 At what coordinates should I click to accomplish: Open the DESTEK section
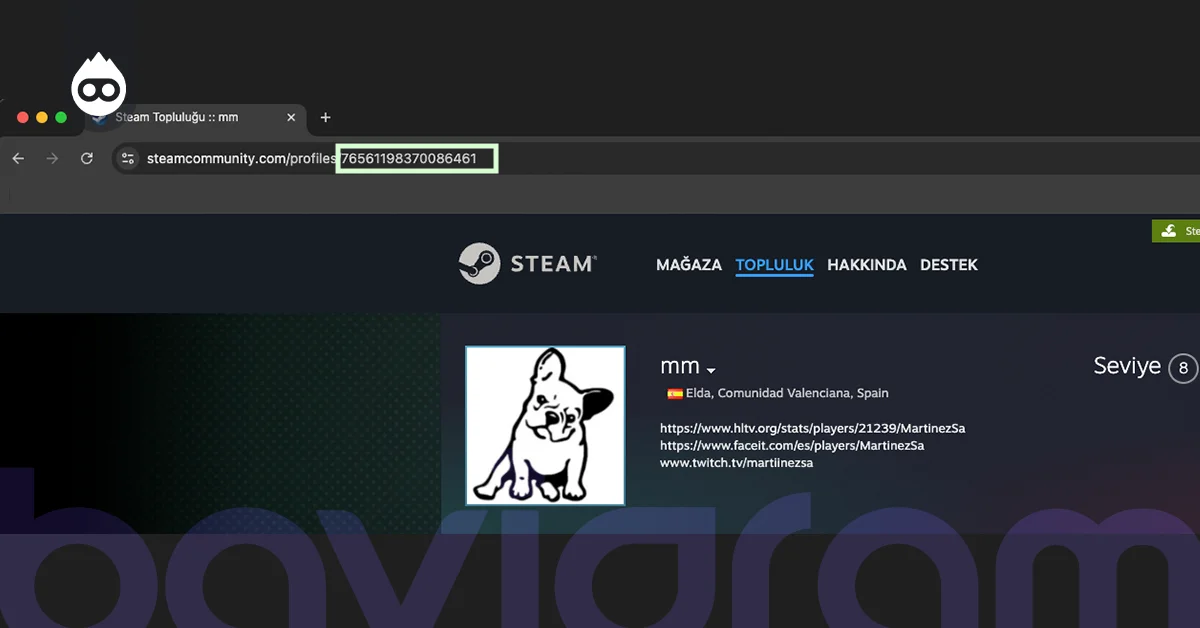tap(948, 264)
